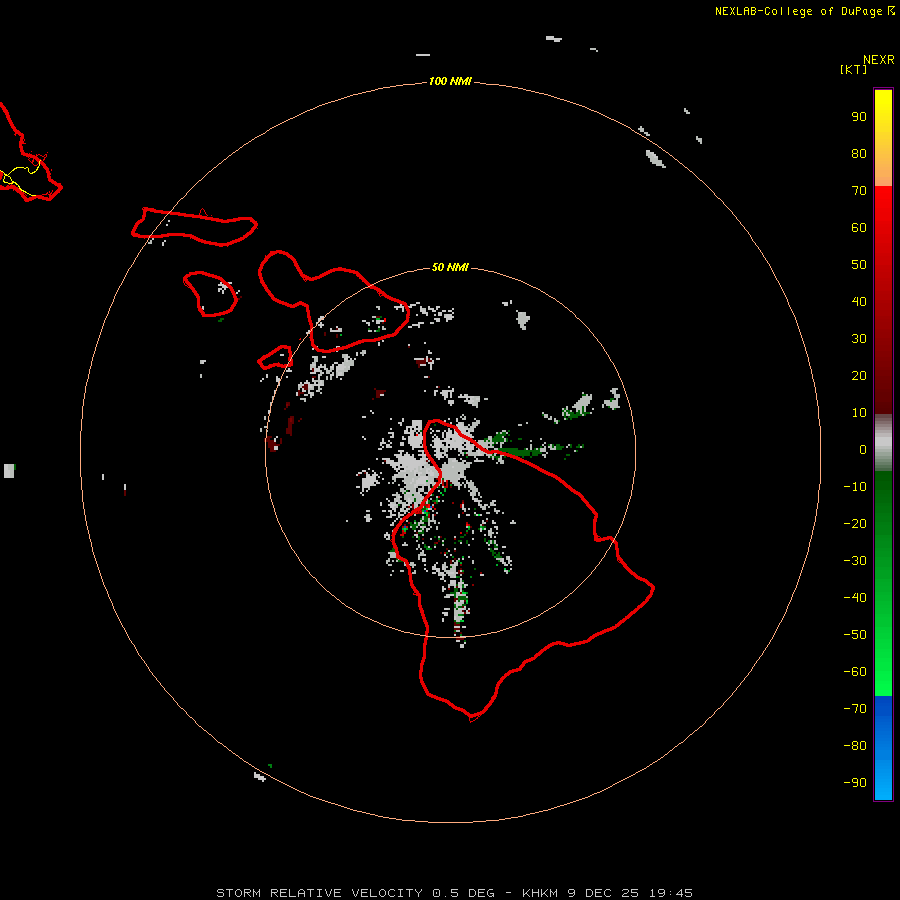Click the 9 DEC 25 date in the footer
Image resolution: width=900 pixels, height=900 pixels.
[603, 893]
